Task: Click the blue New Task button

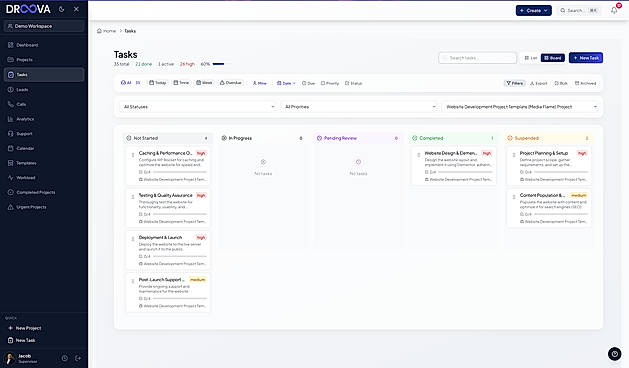Action: pyautogui.click(x=586, y=58)
